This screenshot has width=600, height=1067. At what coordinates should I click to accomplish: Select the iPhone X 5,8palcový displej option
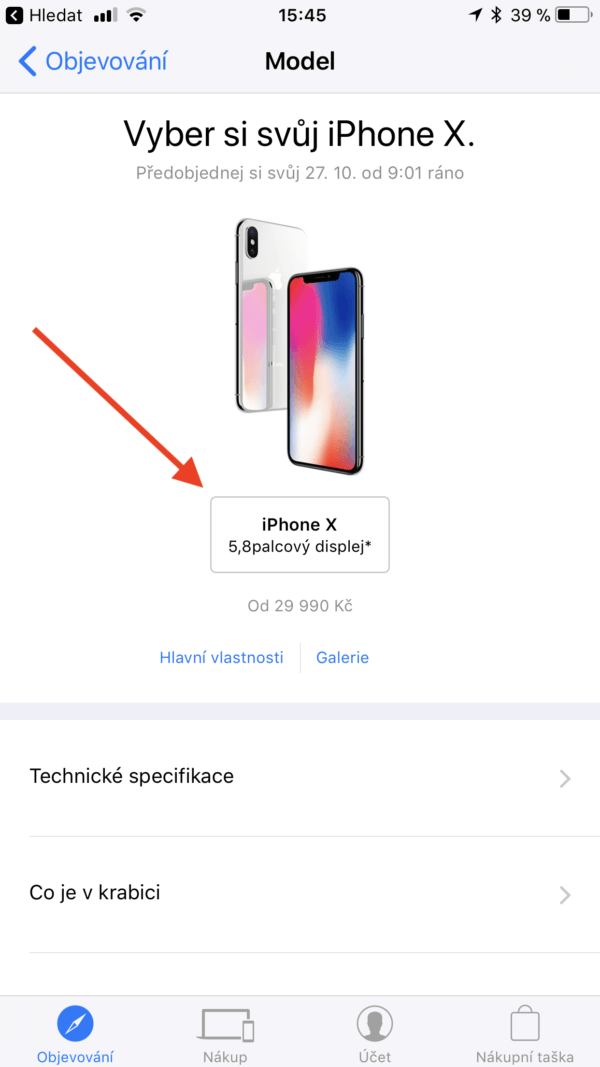[x=300, y=534]
